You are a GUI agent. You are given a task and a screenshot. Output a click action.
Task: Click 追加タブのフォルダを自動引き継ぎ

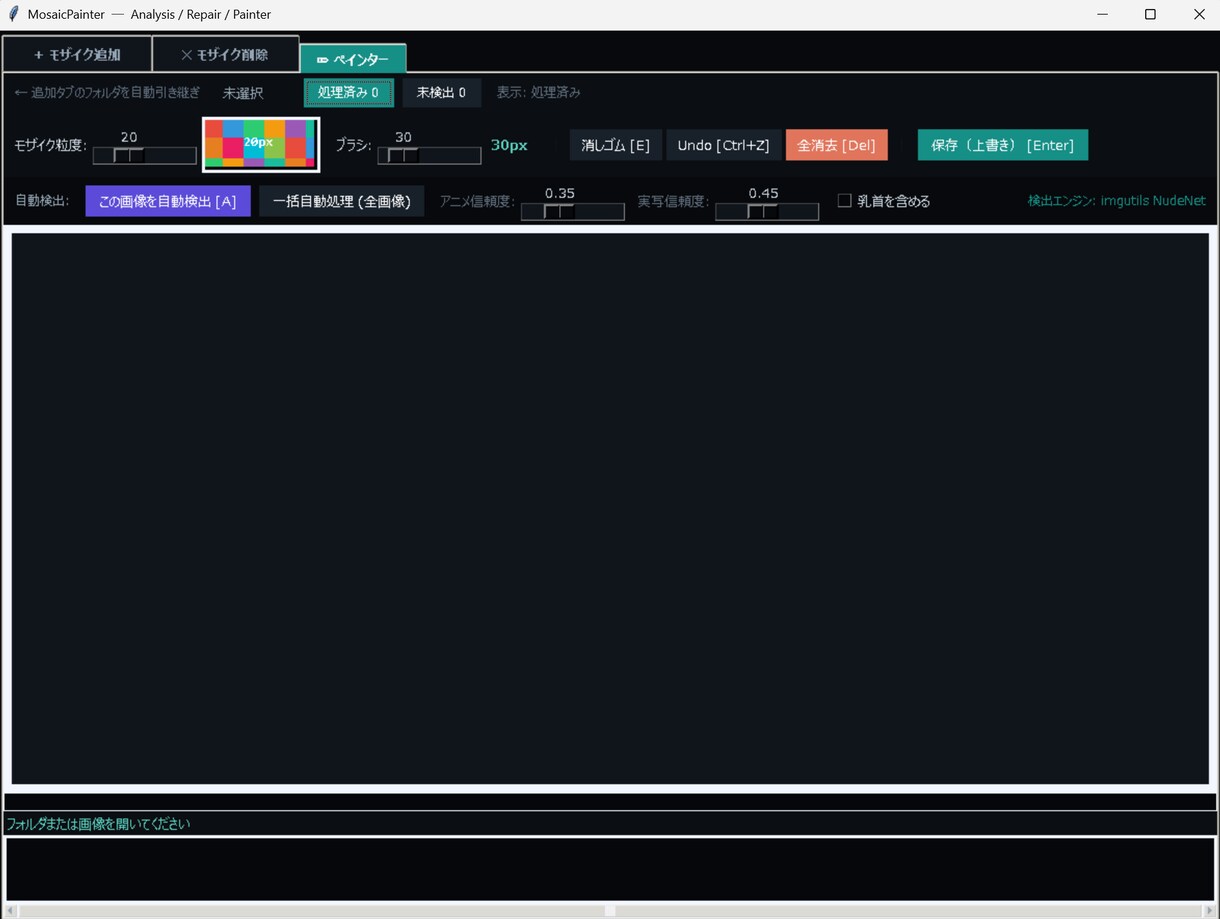coord(107,93)
